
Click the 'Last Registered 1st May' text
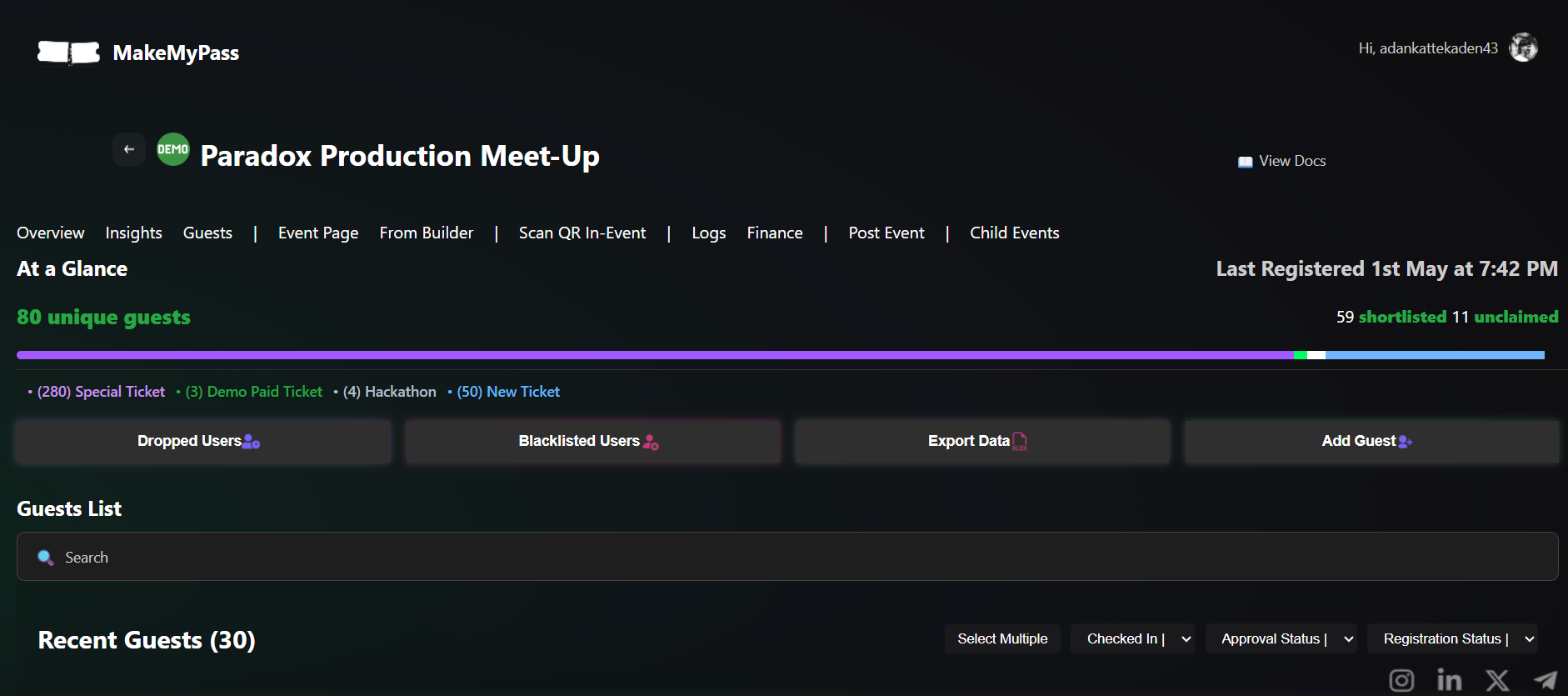pos(1386,268)
